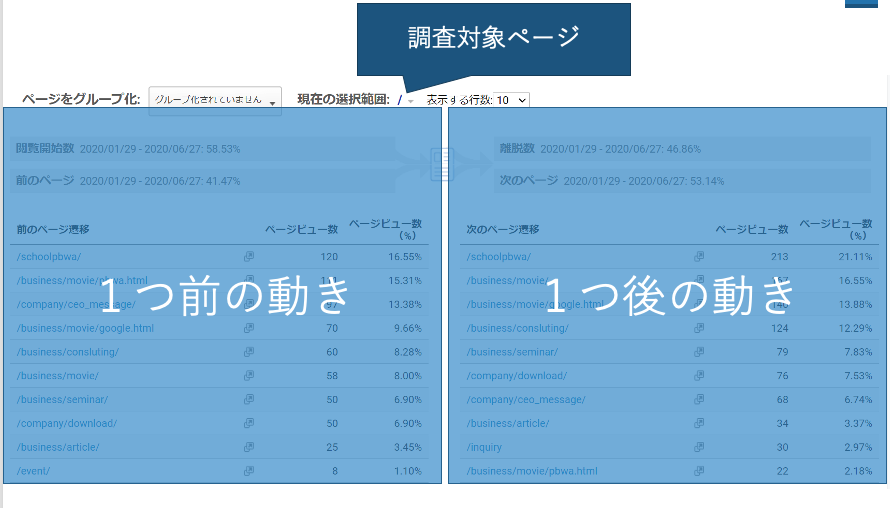The image size is (890, 508).
Task: Open /company/download/ popup icon in 前のページ遷移 table
Action: [249, 423]
